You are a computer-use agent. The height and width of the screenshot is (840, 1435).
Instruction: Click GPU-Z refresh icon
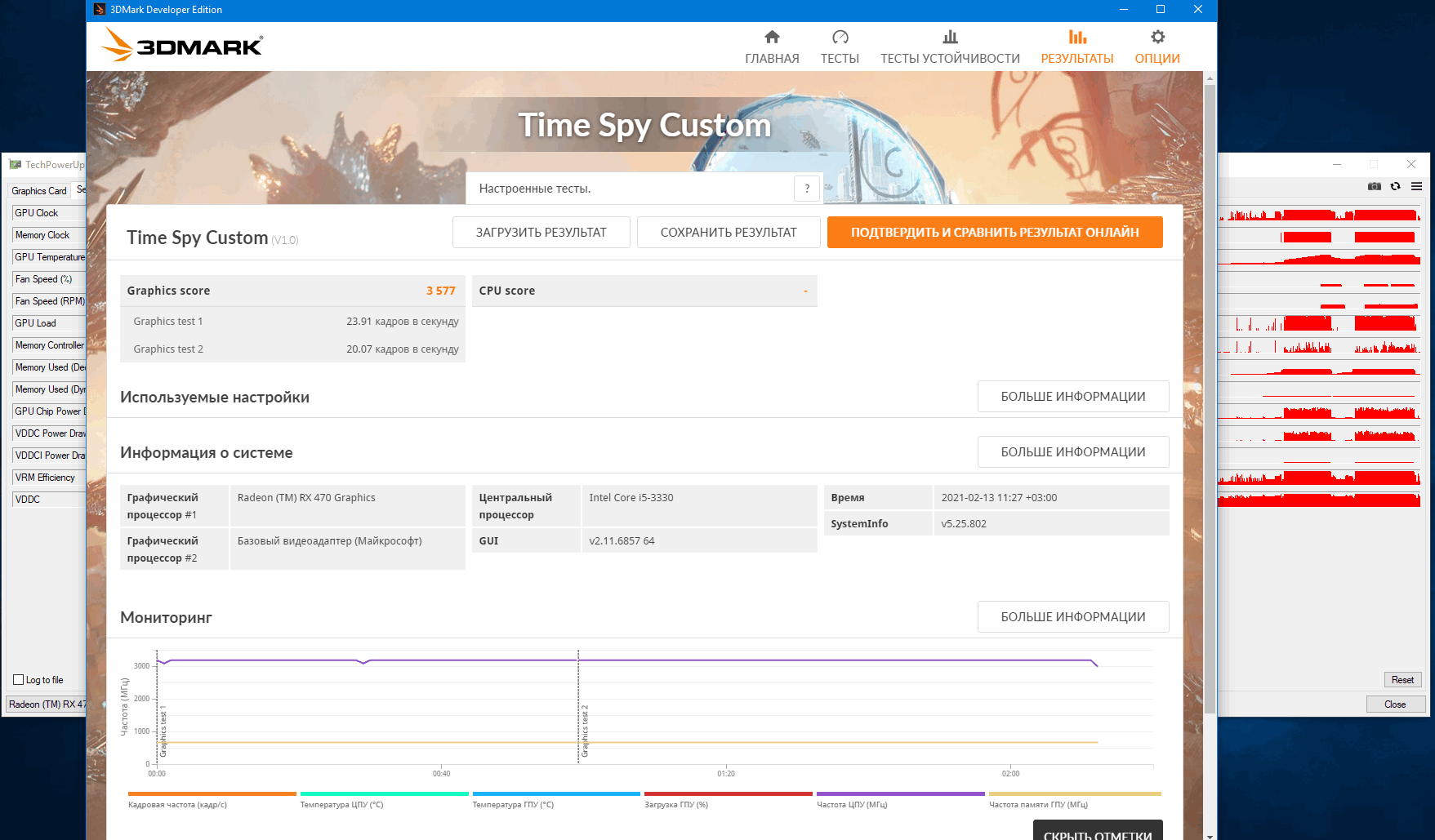[1396, 186]
